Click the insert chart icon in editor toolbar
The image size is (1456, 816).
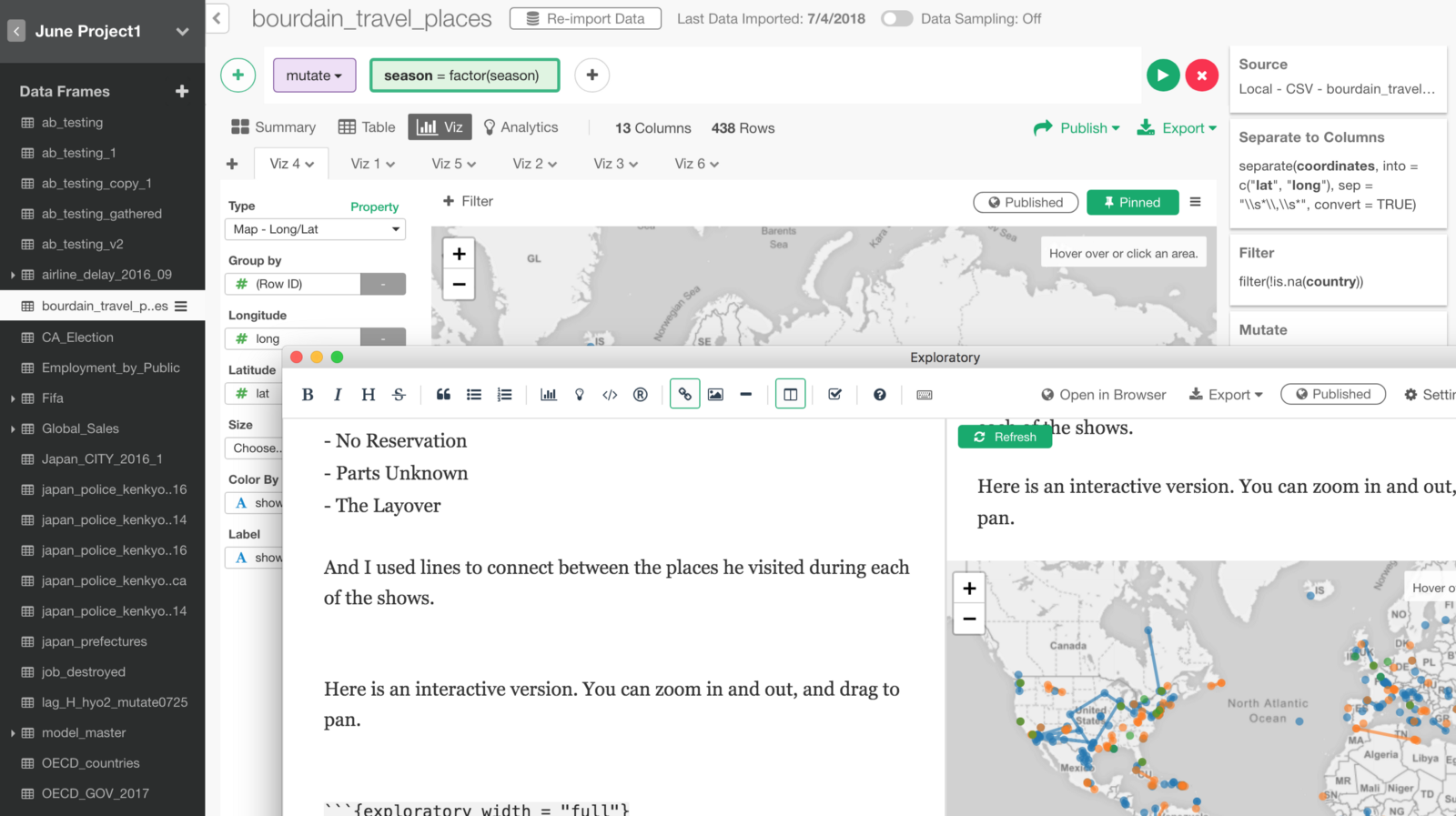coord(549,395)
